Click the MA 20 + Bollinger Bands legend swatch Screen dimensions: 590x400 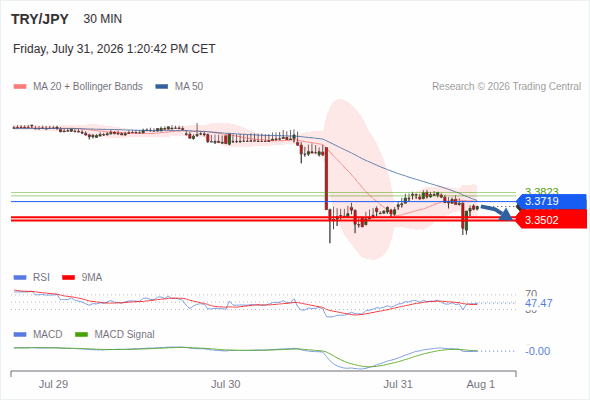click(20, 87)
